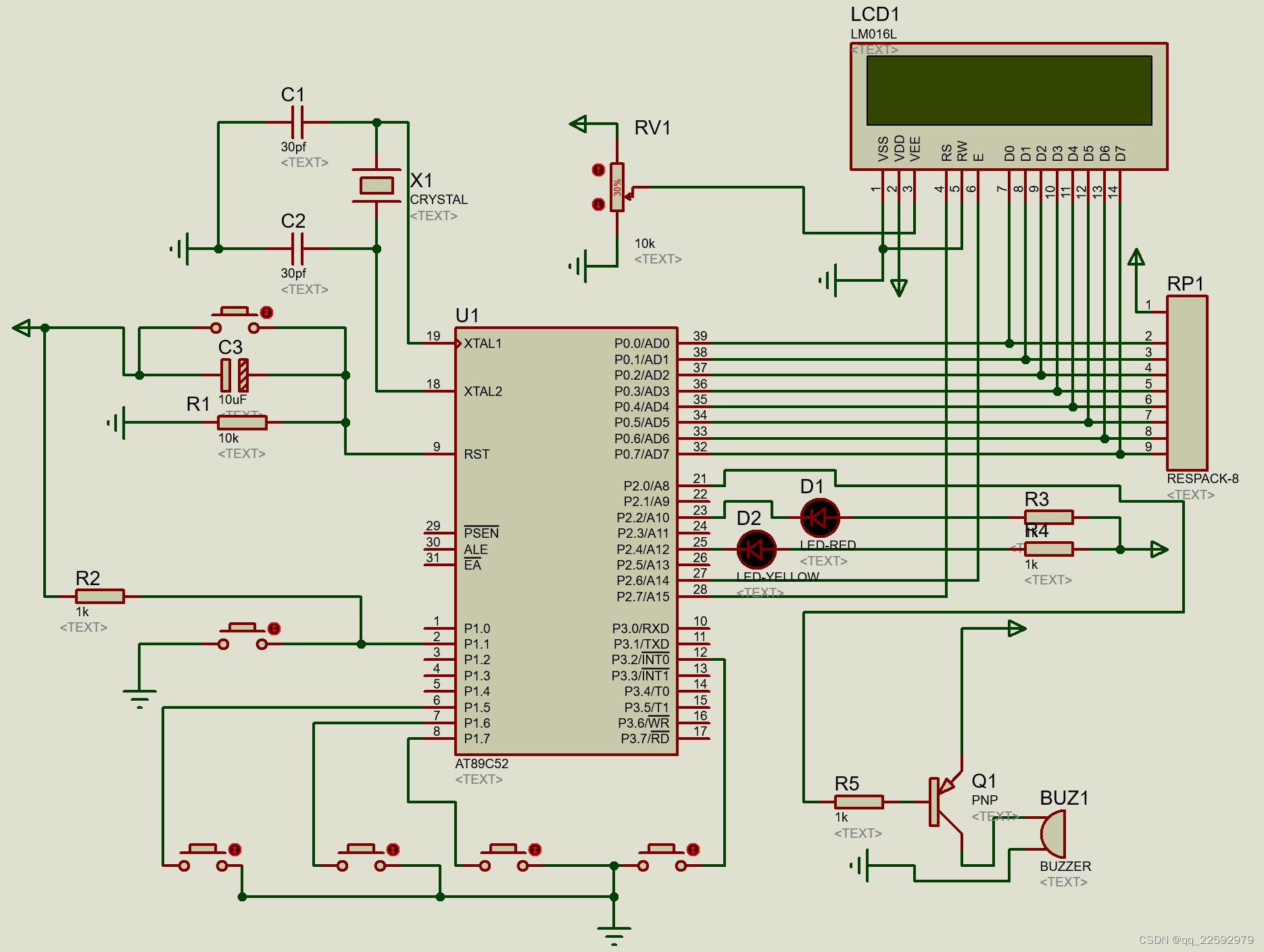Click the ground symbol near the buzzer
Screen dimensions: 1264x952
coord(860,865)
